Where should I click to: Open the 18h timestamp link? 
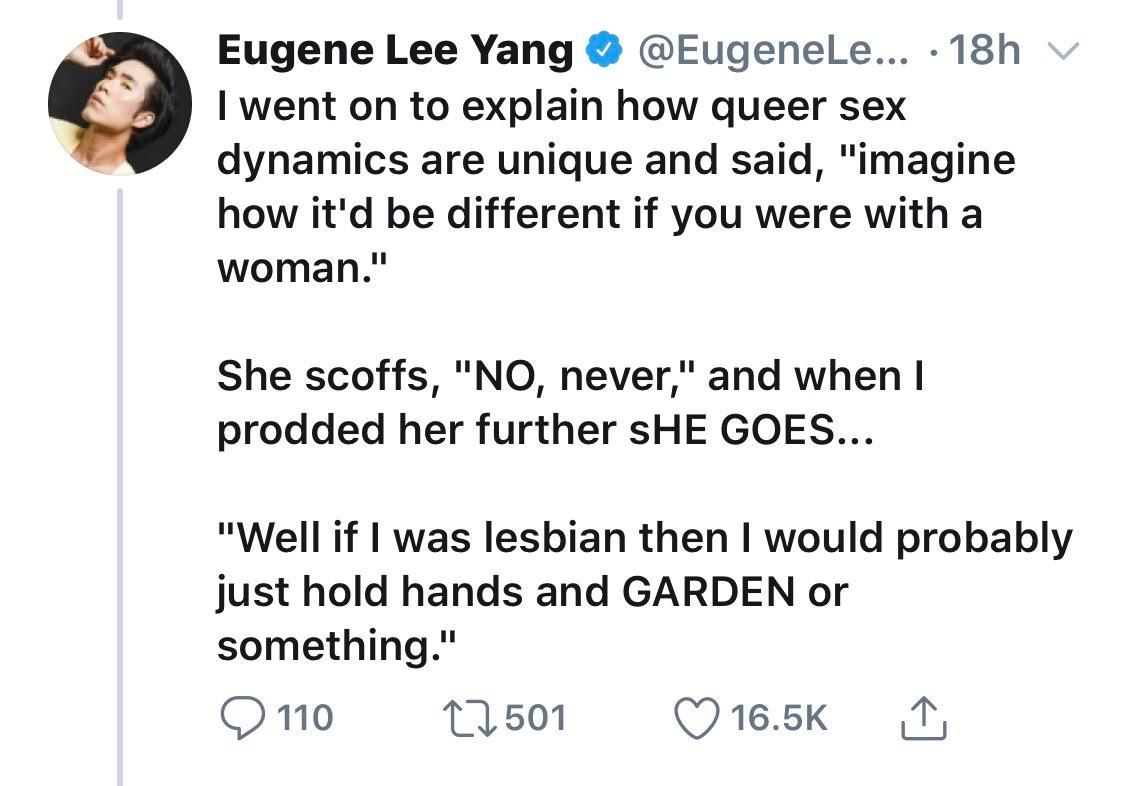coord(984,52)
